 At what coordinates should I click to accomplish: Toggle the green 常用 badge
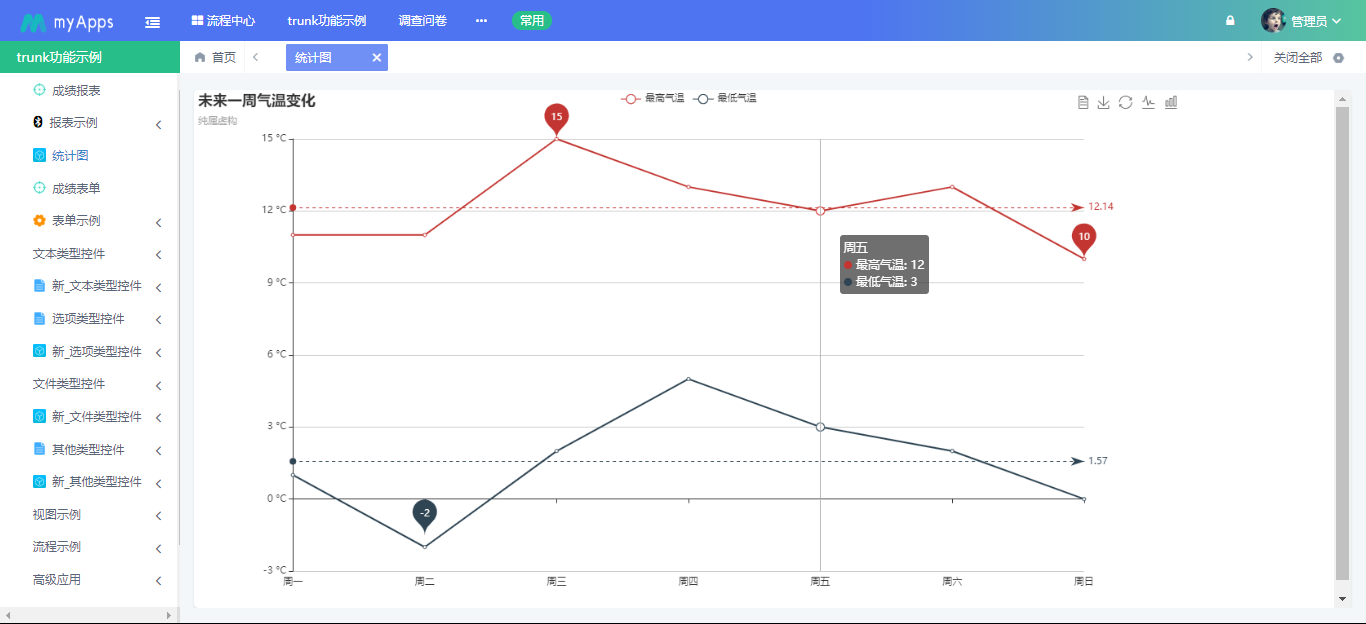pos(531,21)
